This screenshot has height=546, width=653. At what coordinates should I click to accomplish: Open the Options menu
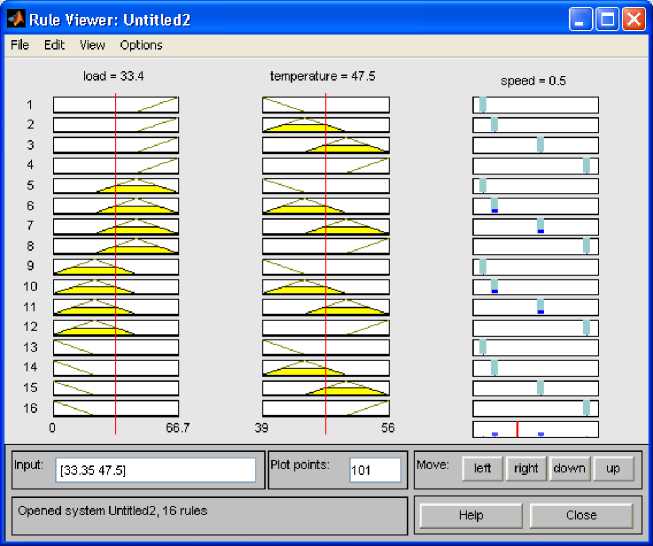[x=141, y=45]
